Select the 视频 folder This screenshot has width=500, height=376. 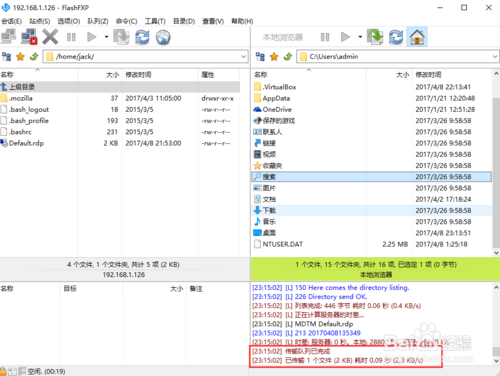point(372,154)
